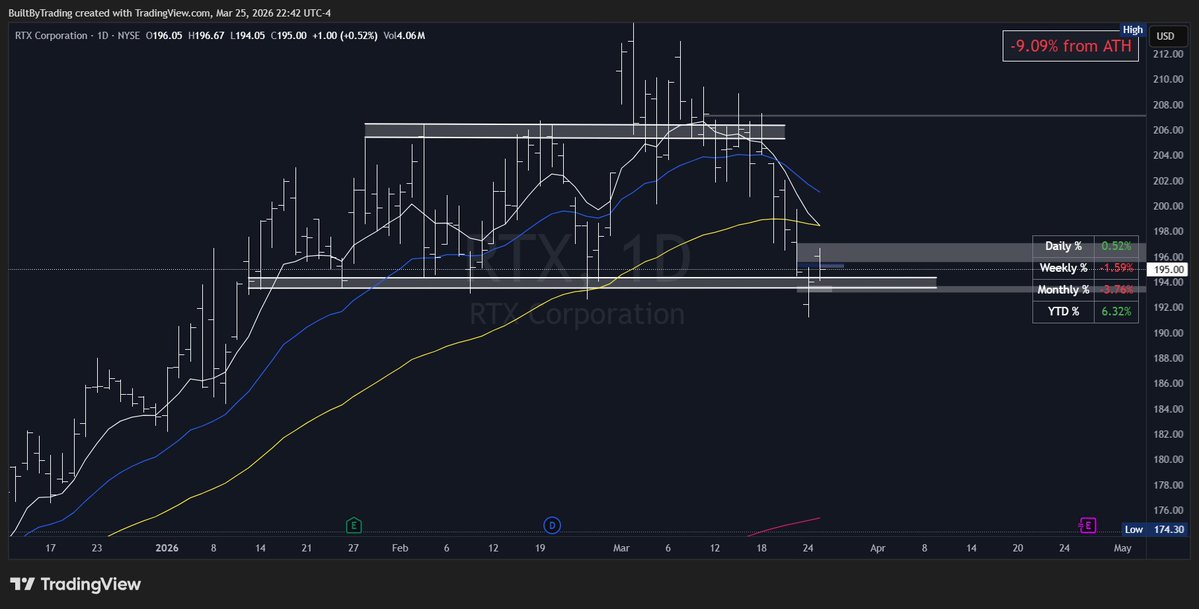Viewport: 1199px width, 609px height.
Task: Click the May label on time axis
Action: click(1123, 549)
